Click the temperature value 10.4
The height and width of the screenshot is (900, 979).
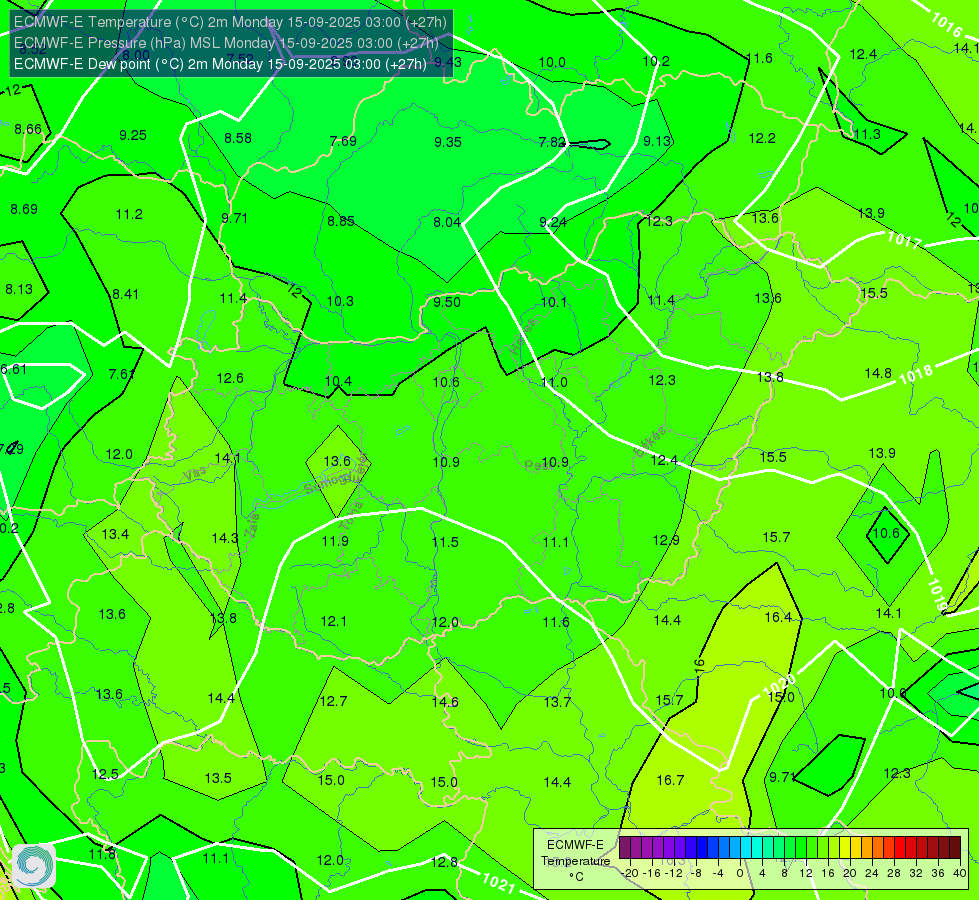(338, 382)
